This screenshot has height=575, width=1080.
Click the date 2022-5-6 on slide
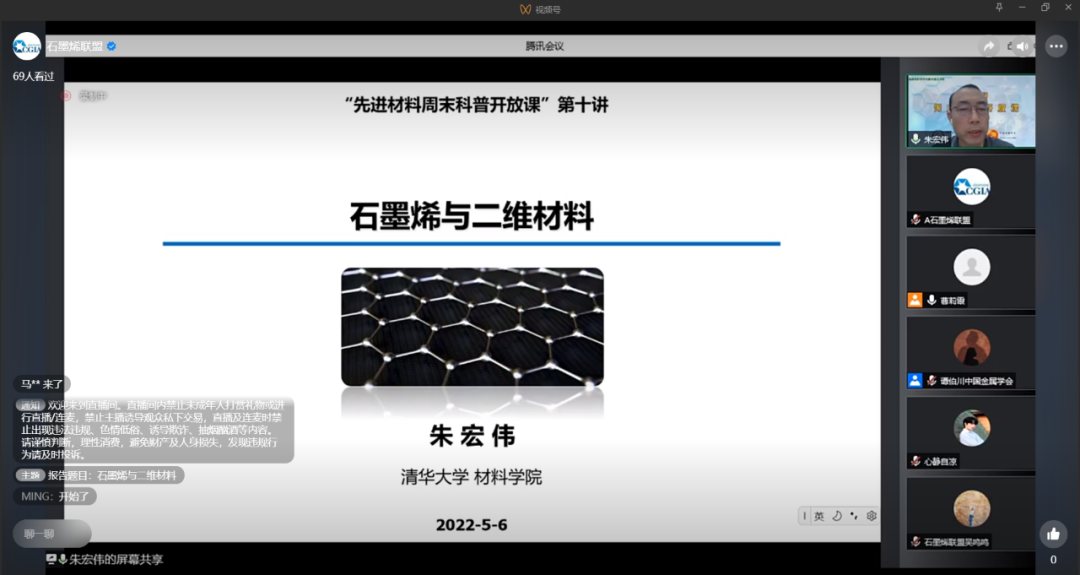pyautogui.click(x=472, y=525)
